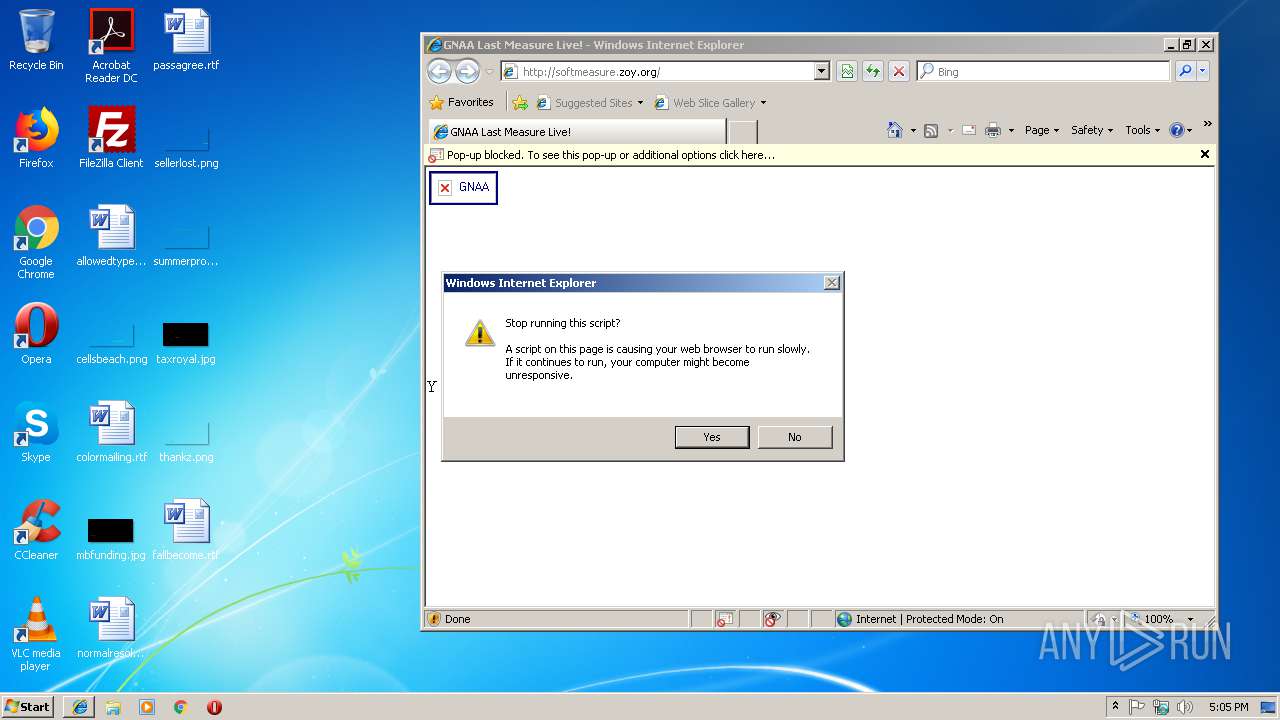Click the Read Mail envelope icon
The width and height of the screenshot is (1280, 720).
(968, 130)
